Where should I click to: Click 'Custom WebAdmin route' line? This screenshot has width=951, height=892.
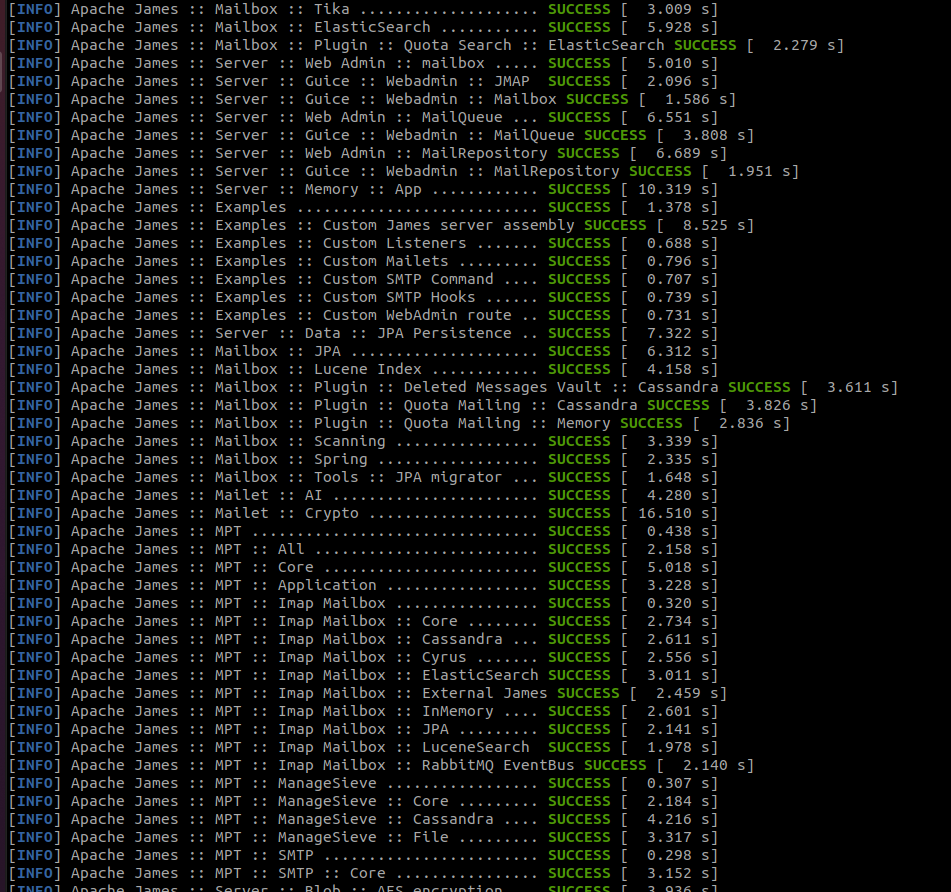coord(363,315)
